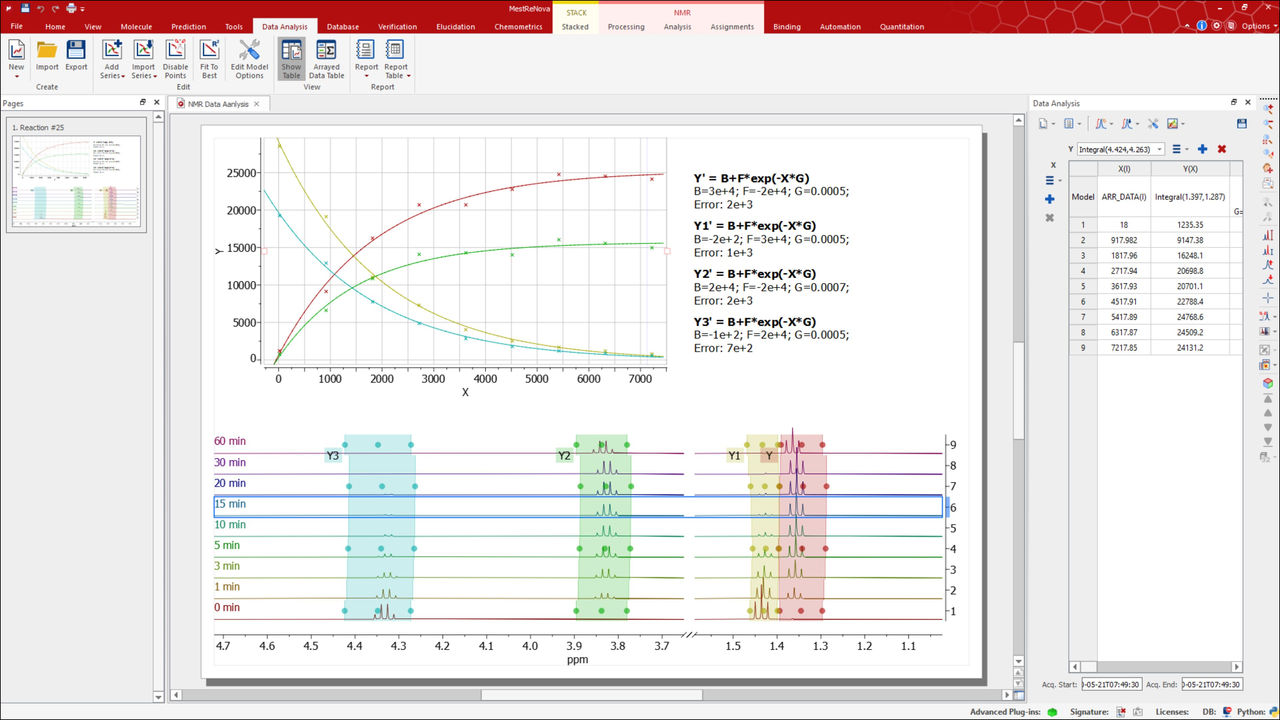This screenshot has height=720, width=1280.
Task: Click the Y(X) column header in table
Action: coord(1190,169)
